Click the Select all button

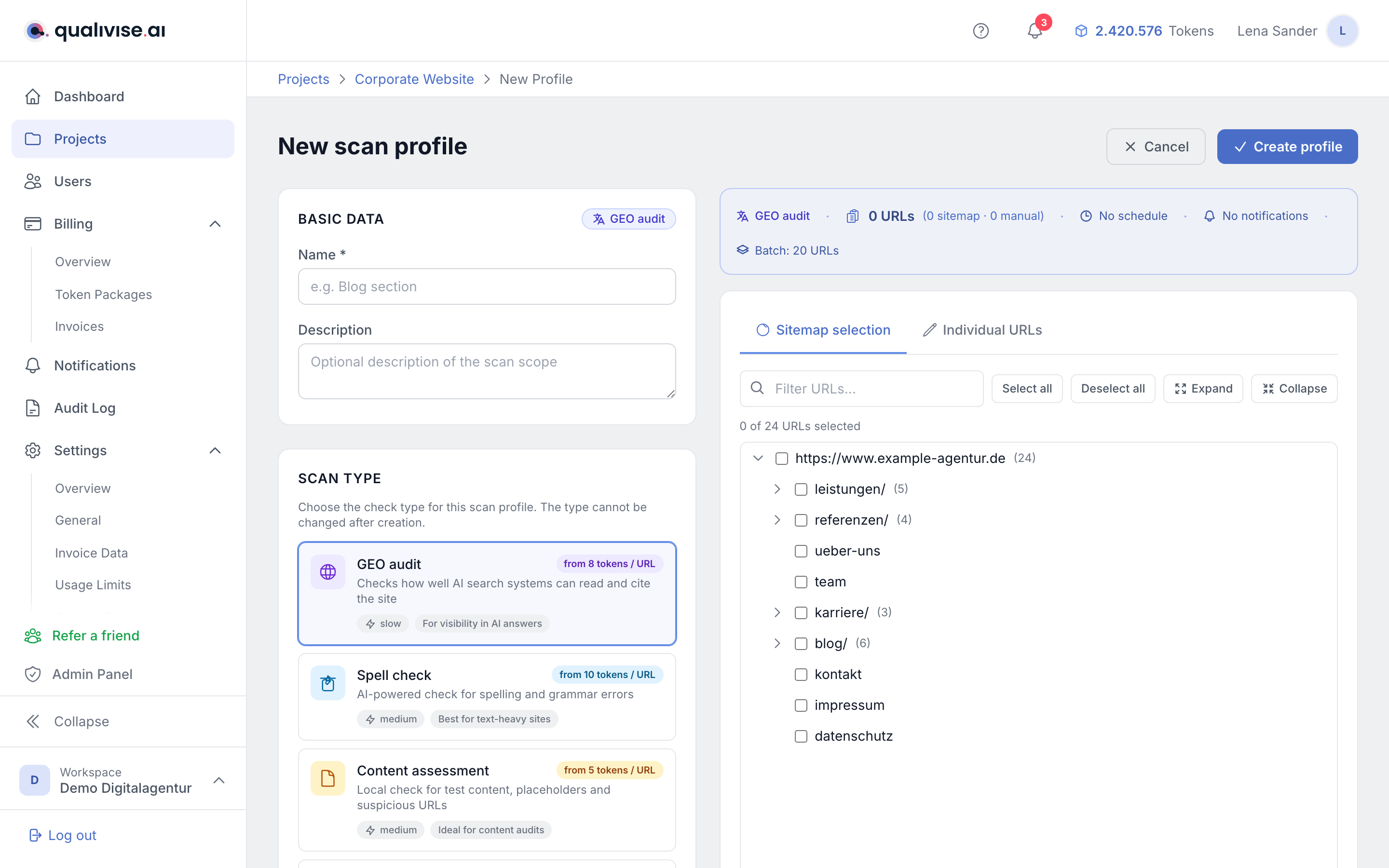click(1027, 389)
